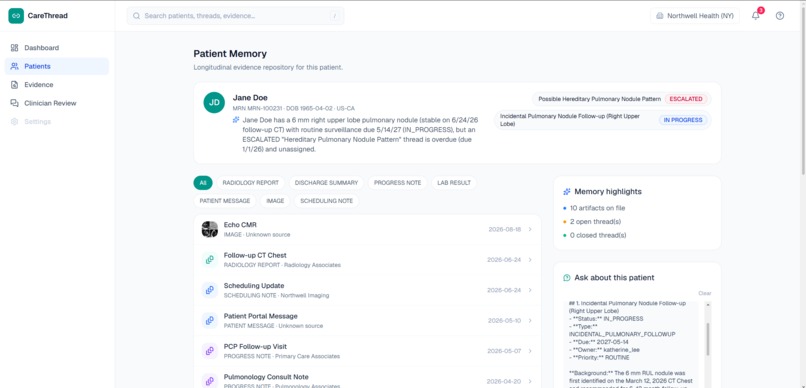Click the CareThread logo icon
The height and width of the screenshot is (388, 806).
[x=16, y=16]
